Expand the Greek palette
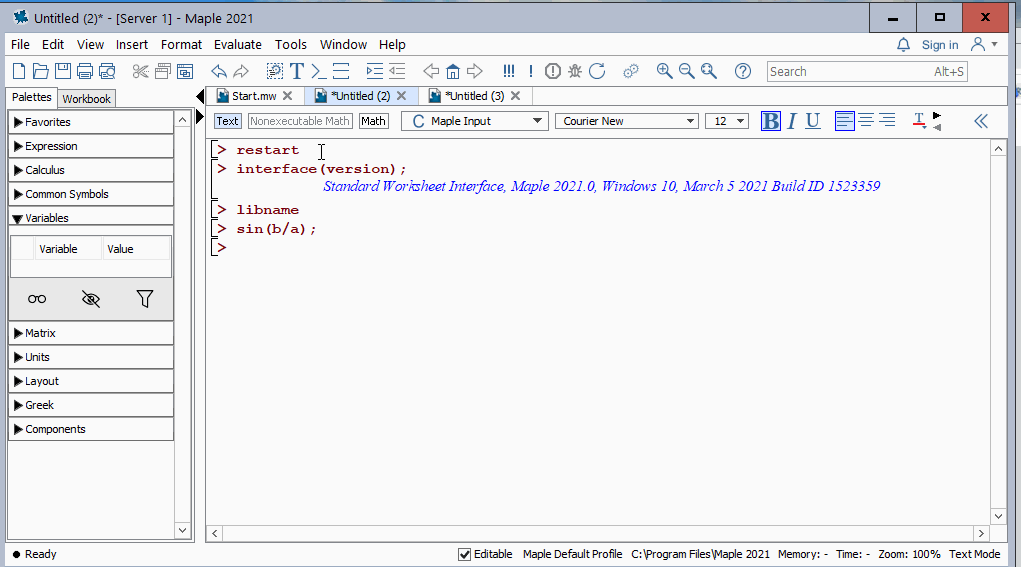The height and width of the screenshot is (567, 1021). click(x=91, y=406)
